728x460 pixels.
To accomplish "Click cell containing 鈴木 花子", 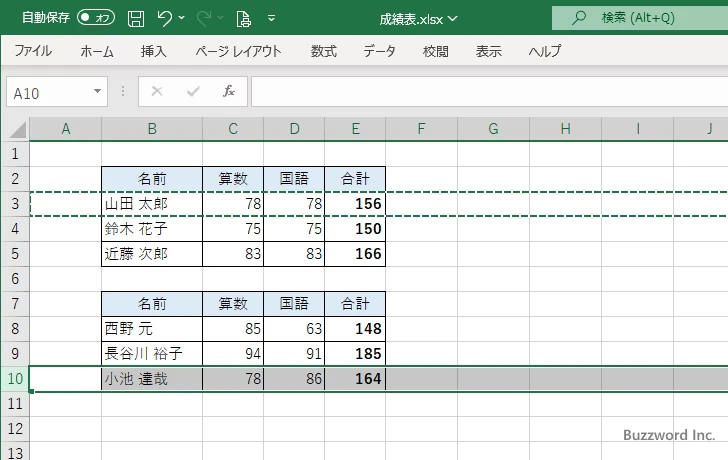I will click(x=152, y=229).
